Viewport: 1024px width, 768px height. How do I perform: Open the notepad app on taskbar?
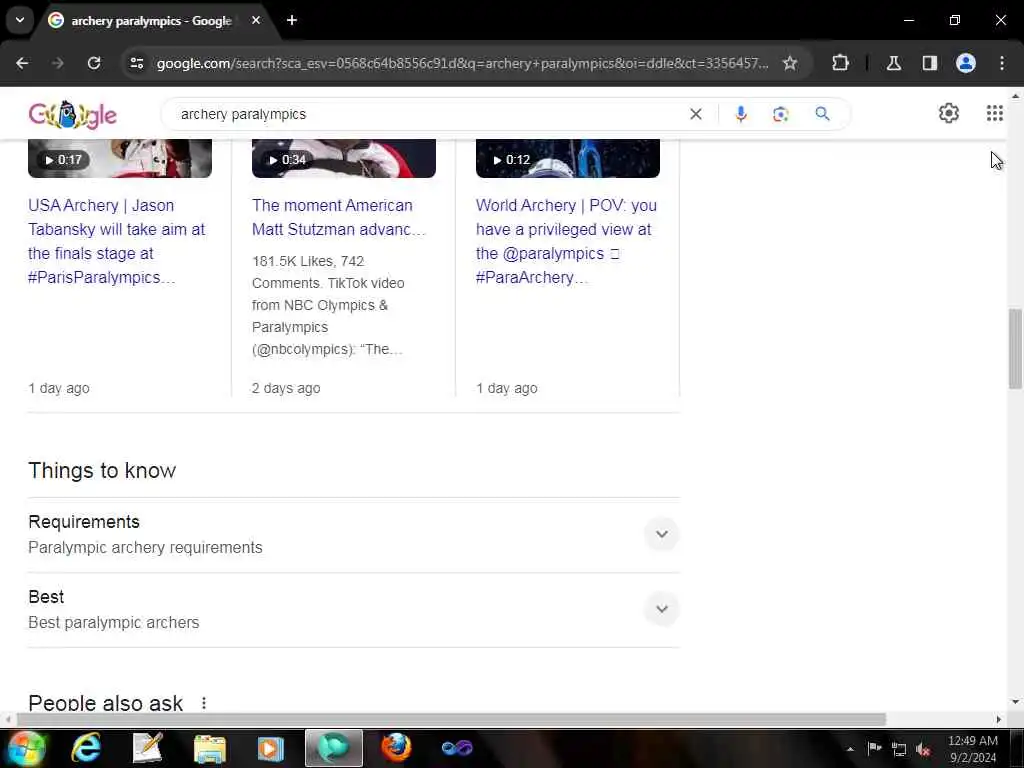tap(148, 748)
